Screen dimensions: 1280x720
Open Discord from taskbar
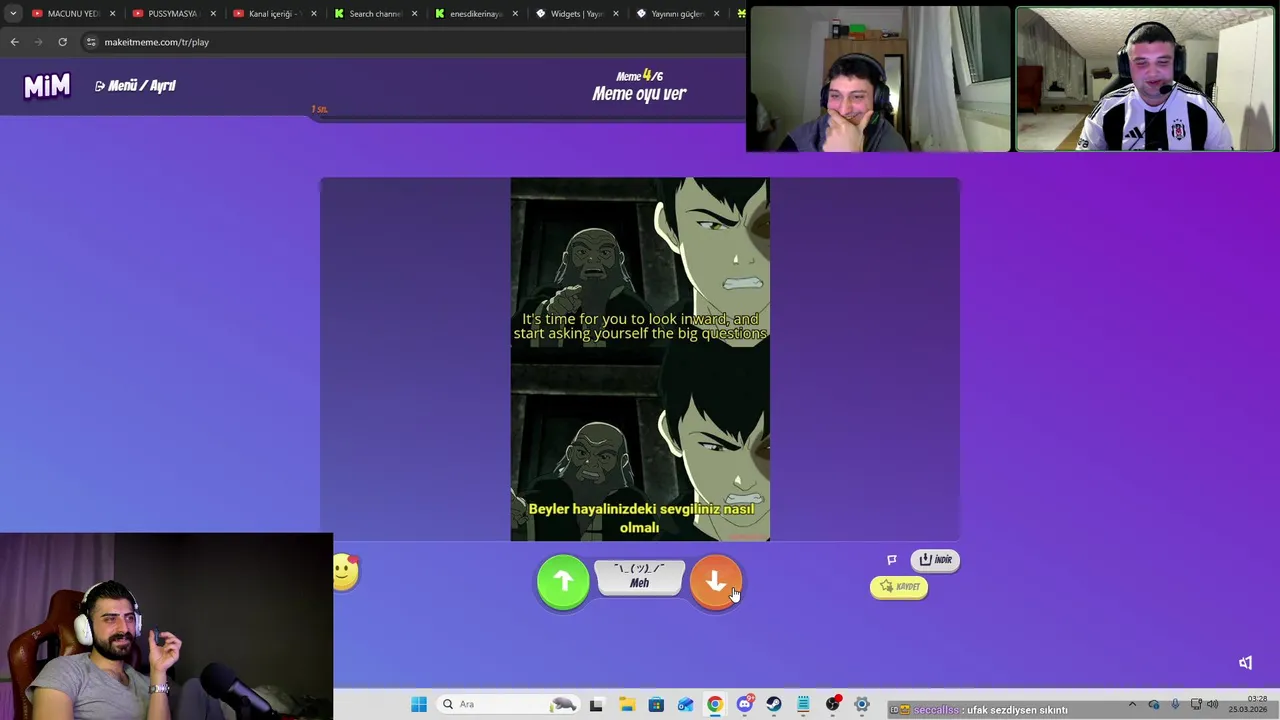744,704
